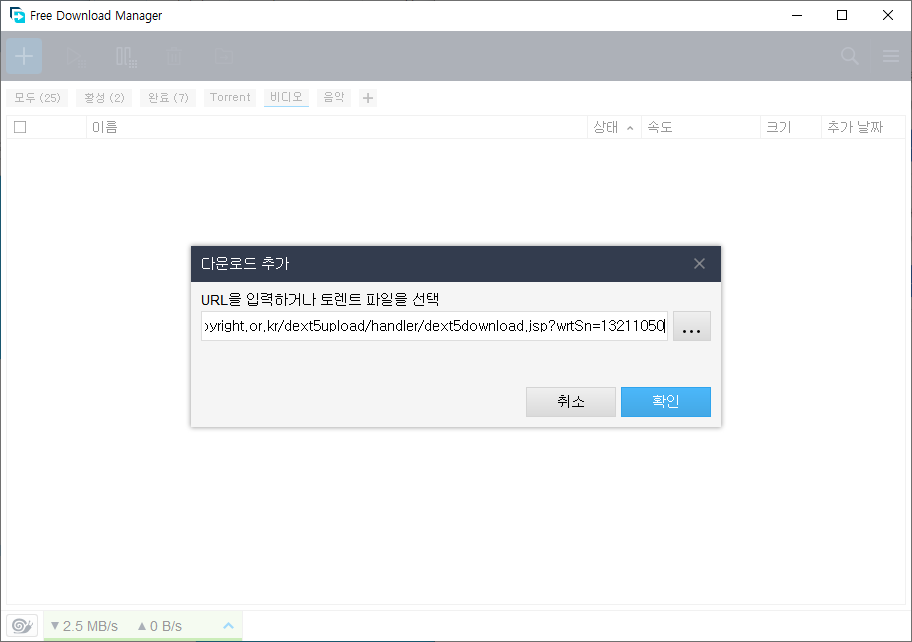Select the 음악 filter tab
The image size is (912, 642).
click(334, 98)
